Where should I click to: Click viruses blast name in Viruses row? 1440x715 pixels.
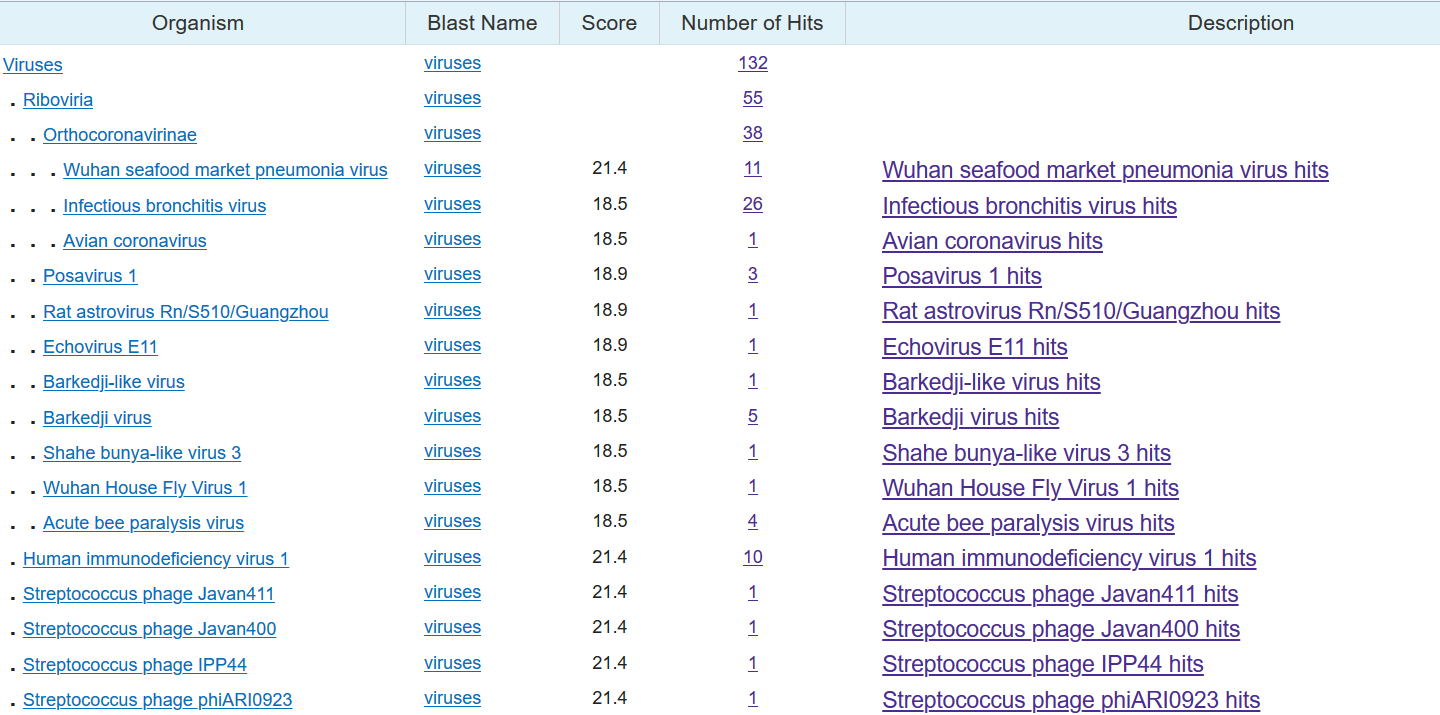452,63
